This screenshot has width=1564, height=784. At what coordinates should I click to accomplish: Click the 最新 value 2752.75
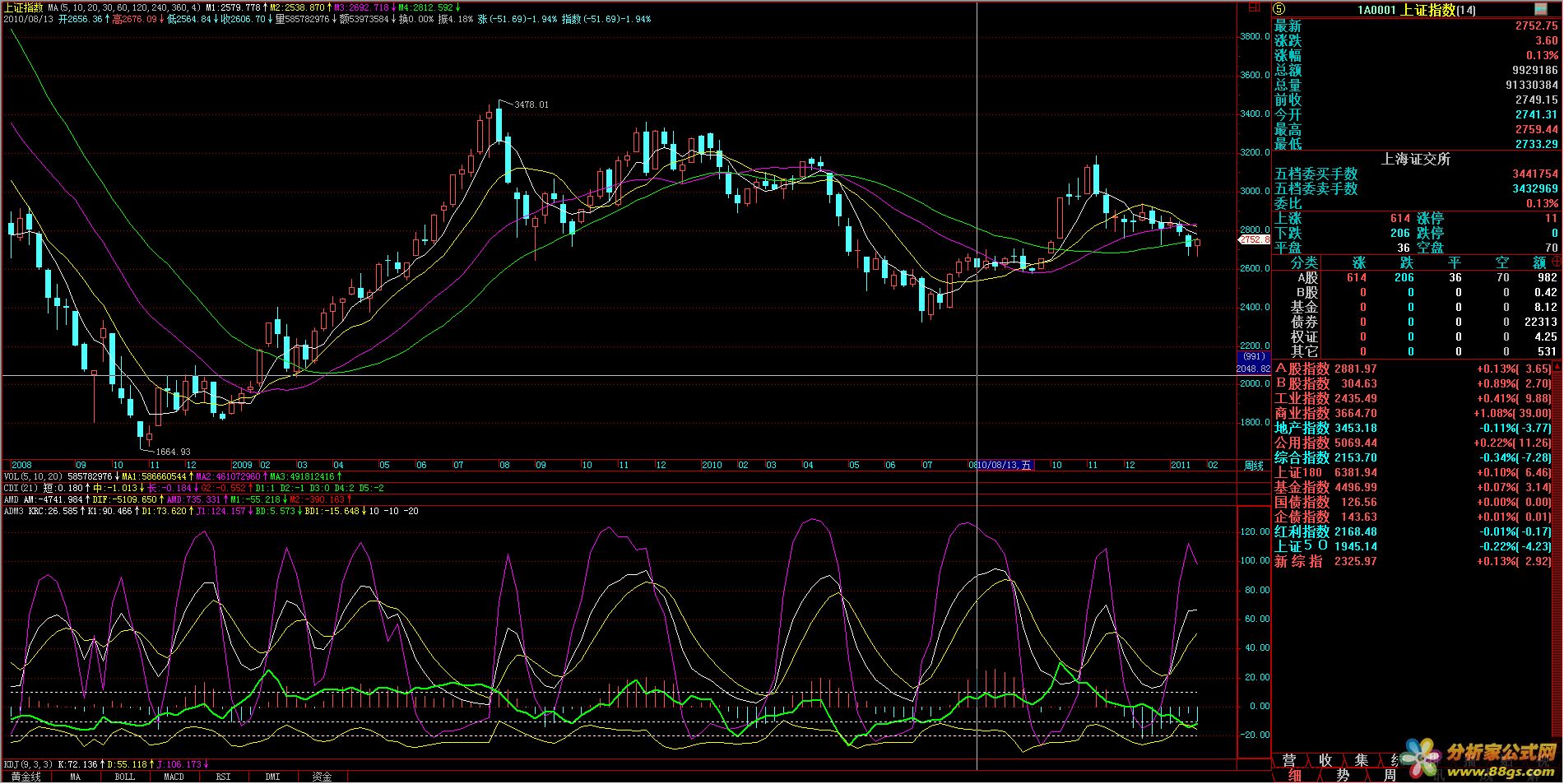(x=1537, y=26)
